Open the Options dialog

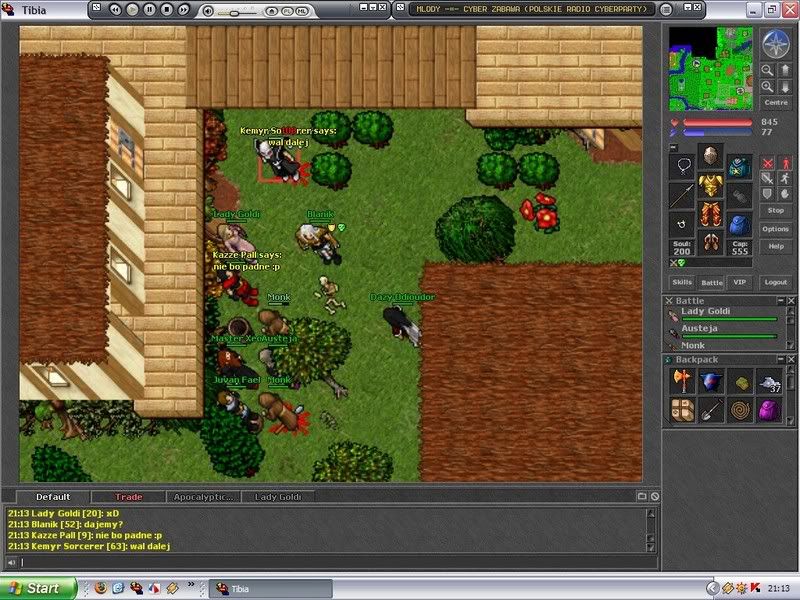(776, 229)
